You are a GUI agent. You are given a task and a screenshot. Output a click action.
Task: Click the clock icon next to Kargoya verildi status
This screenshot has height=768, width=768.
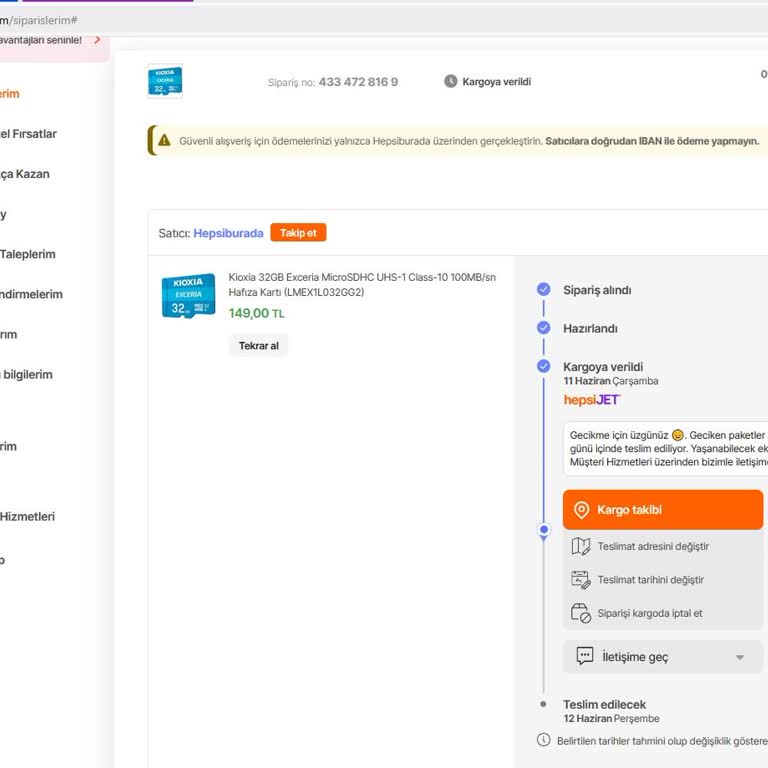(x=451, y=81)
